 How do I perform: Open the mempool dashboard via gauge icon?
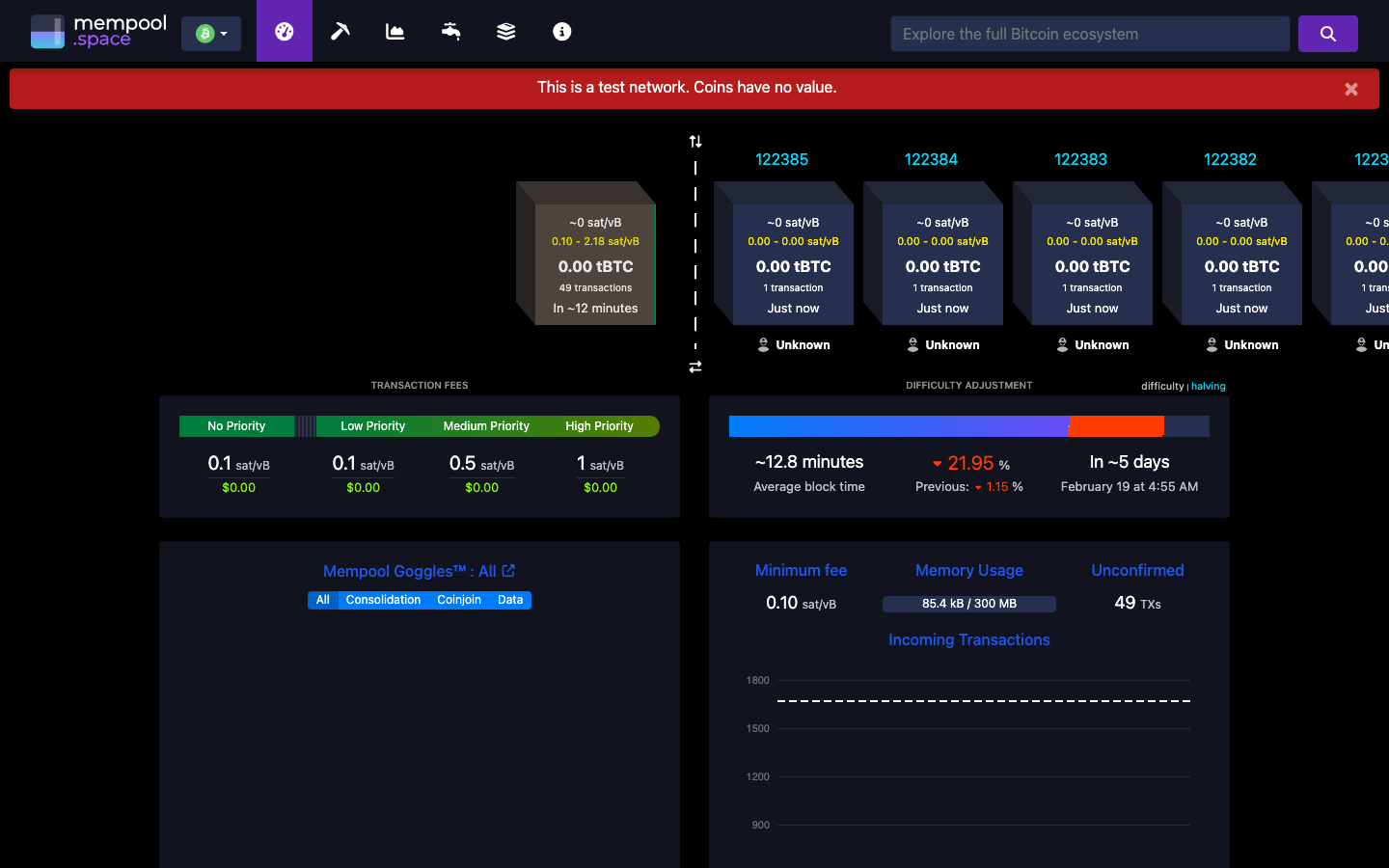pos(284,31)
